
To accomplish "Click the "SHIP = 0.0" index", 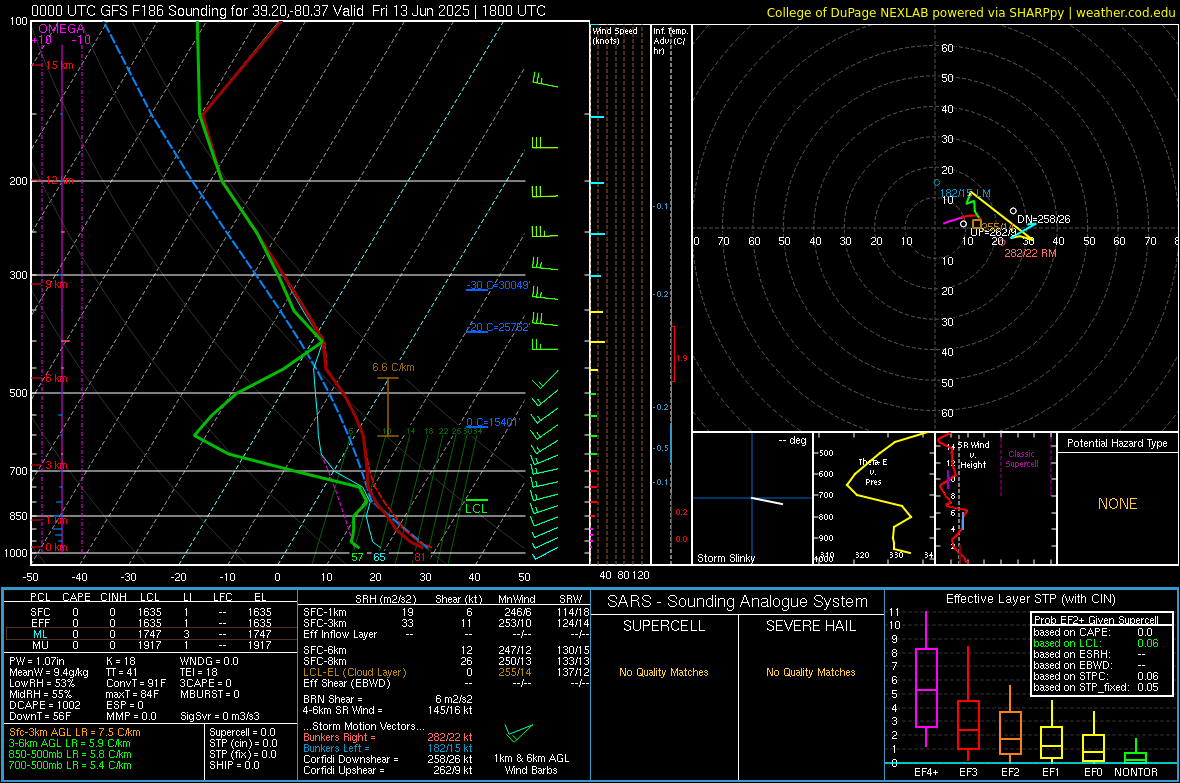I will pyautogui.click(x=234, y=765).
